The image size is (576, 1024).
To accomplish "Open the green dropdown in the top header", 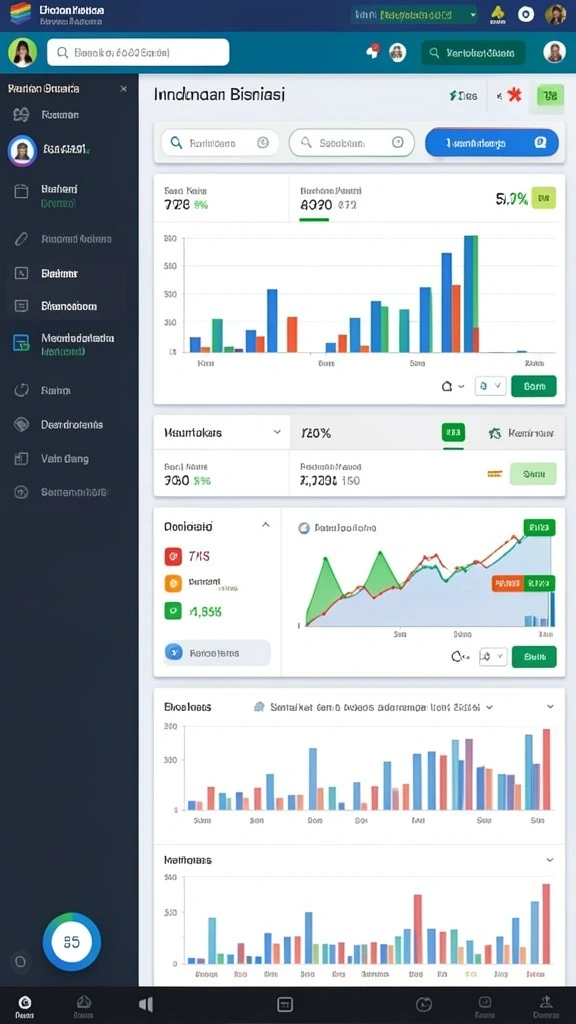I will pos(415,14).
